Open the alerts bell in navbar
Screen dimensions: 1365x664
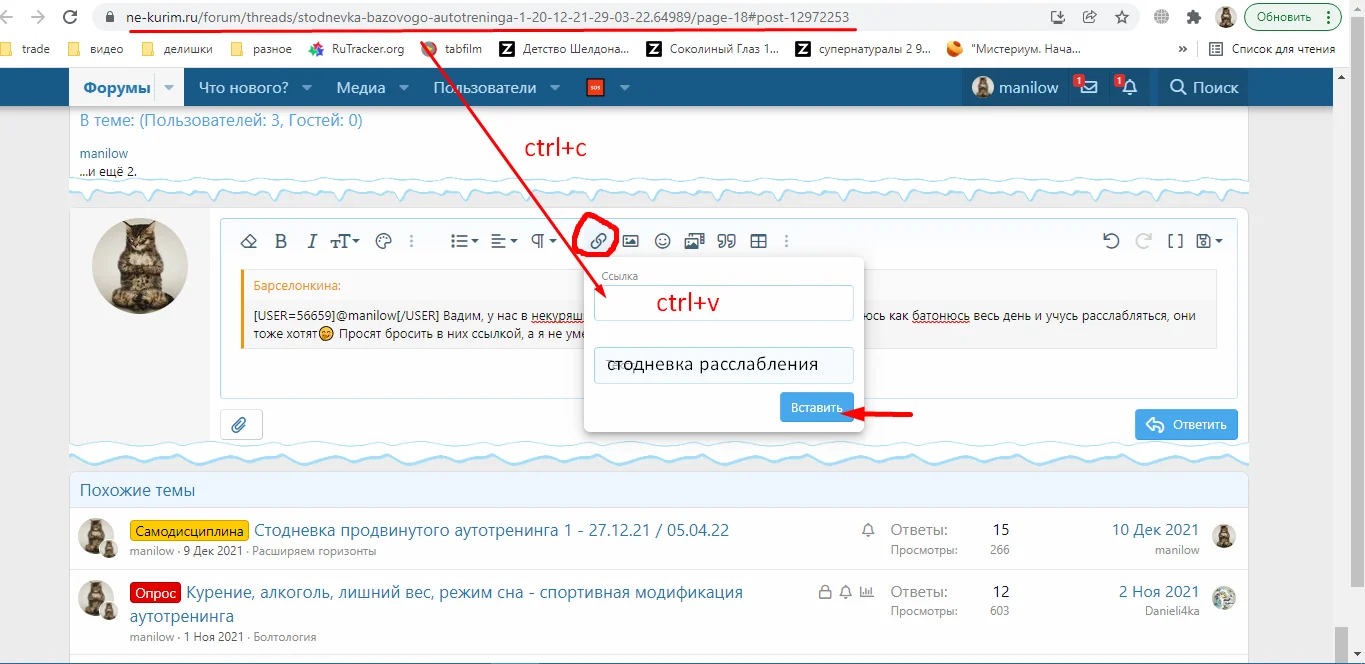tap(1128, 88)
